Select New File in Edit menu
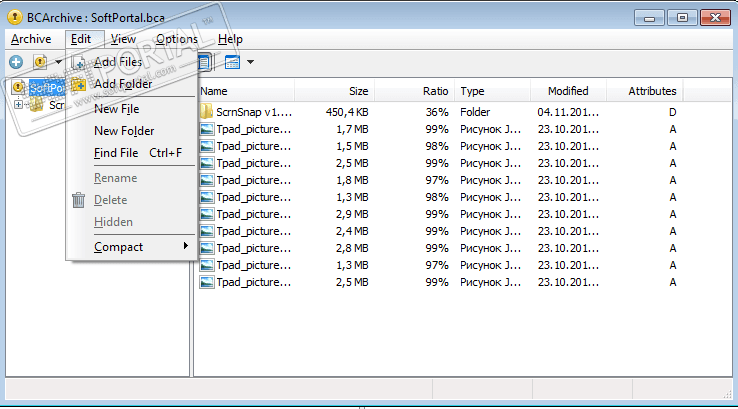738x409 pixels. click(x=116, y=109)
